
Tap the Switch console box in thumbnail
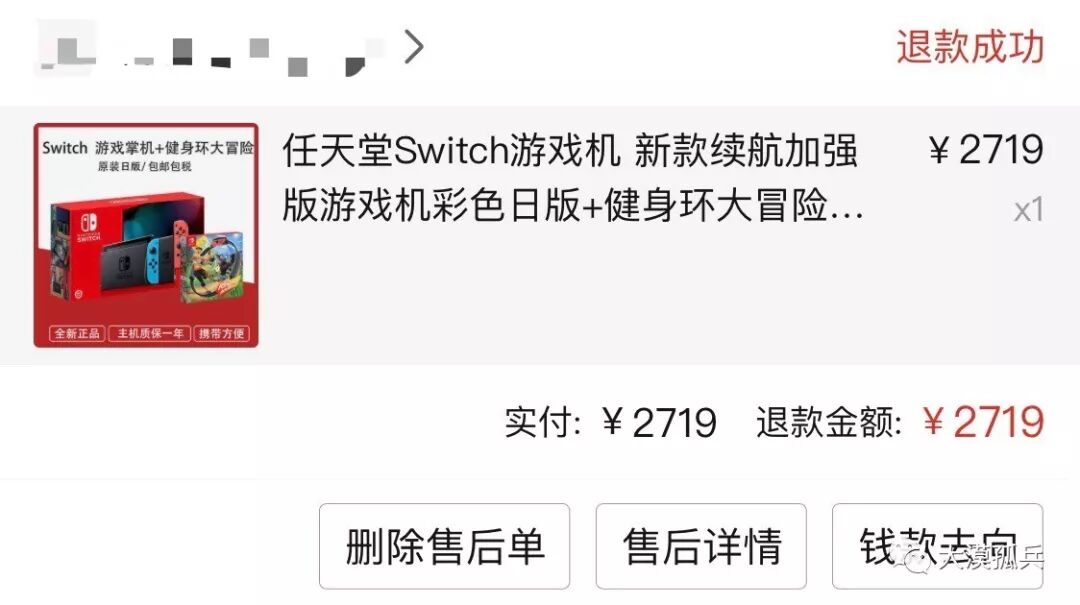point(127,247)
